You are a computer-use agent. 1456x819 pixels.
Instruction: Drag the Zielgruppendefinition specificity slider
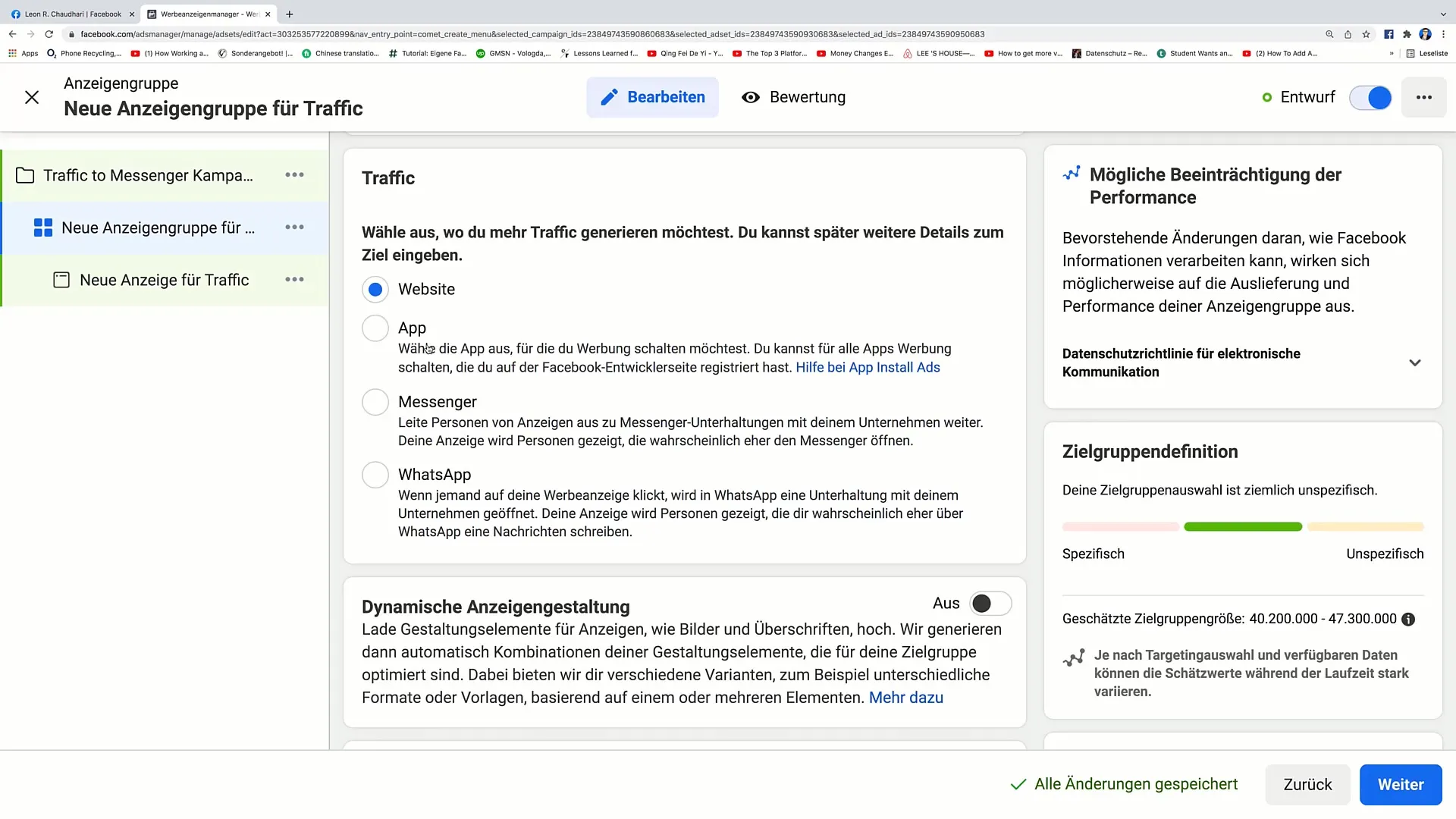1245,527
